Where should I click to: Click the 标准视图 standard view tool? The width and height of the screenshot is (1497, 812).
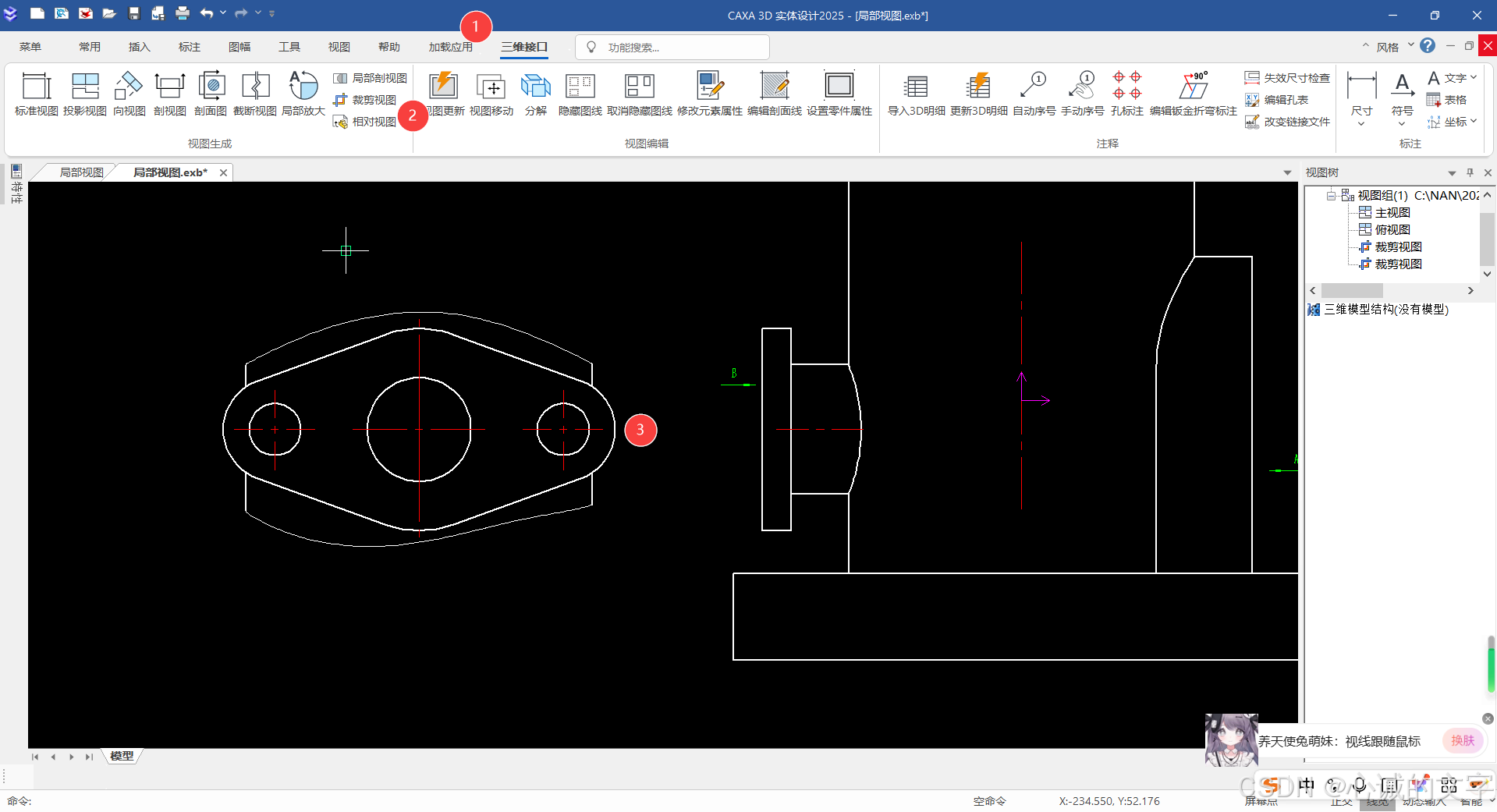tap(37, 94)
